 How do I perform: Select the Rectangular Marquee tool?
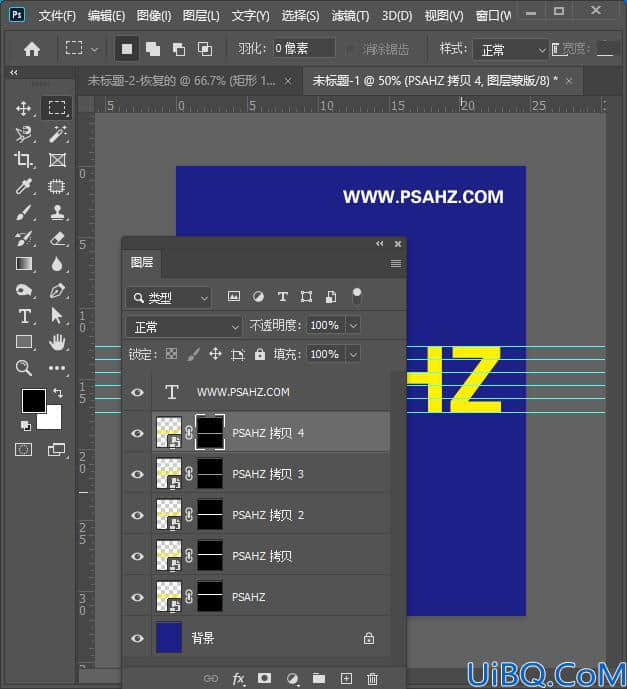click(57, 108)
